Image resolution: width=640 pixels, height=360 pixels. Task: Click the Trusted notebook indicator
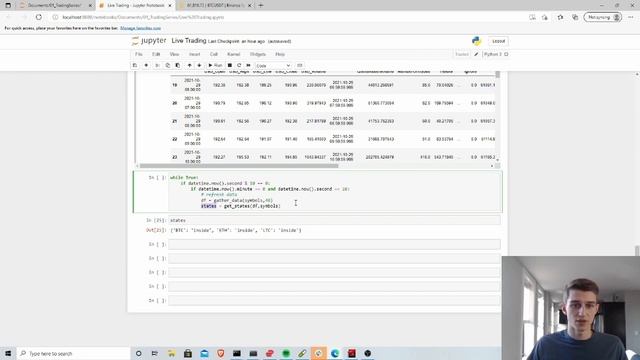coord(462,54)
